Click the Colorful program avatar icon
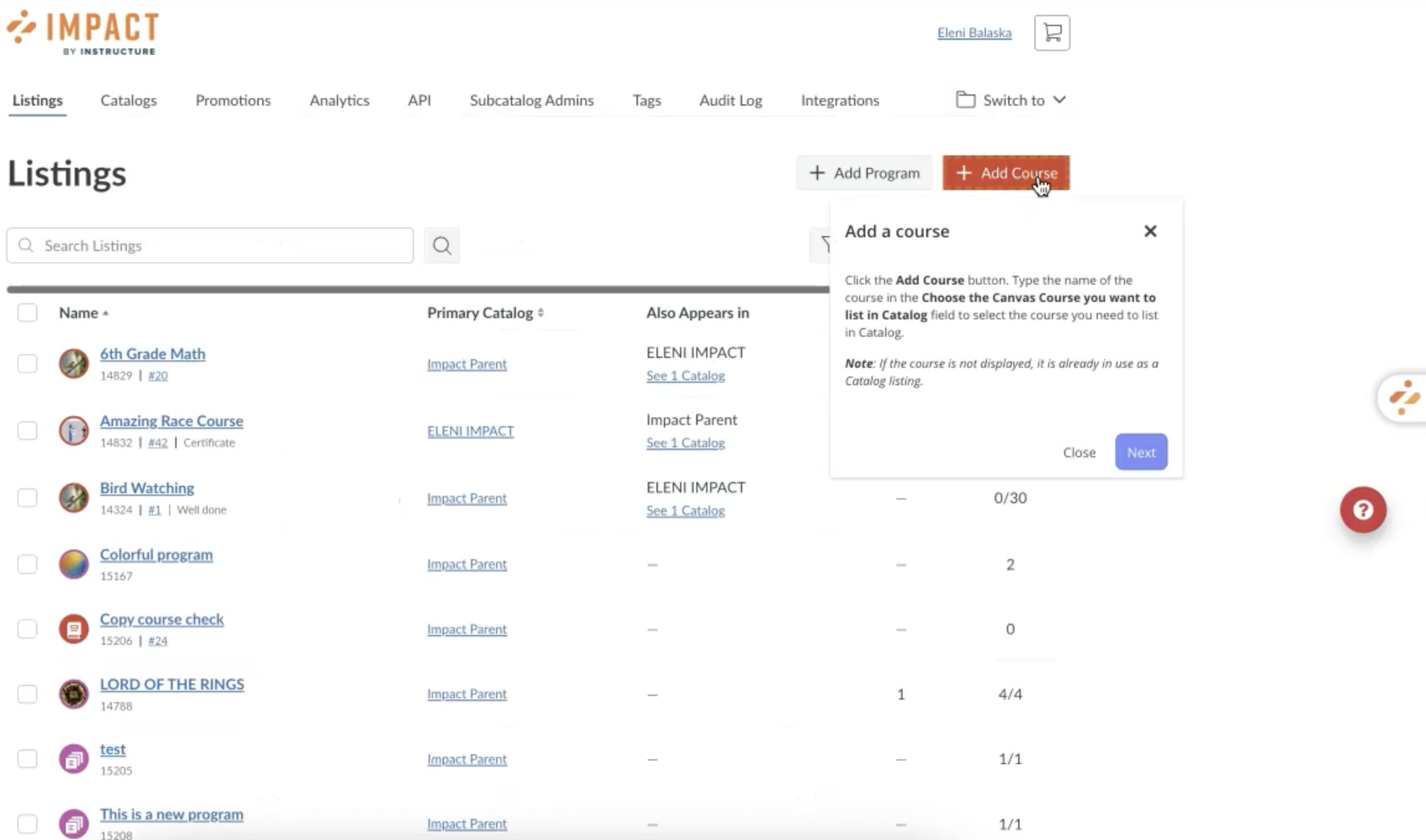This screenshot has width=1426, height=840. [x=73, y=564]
